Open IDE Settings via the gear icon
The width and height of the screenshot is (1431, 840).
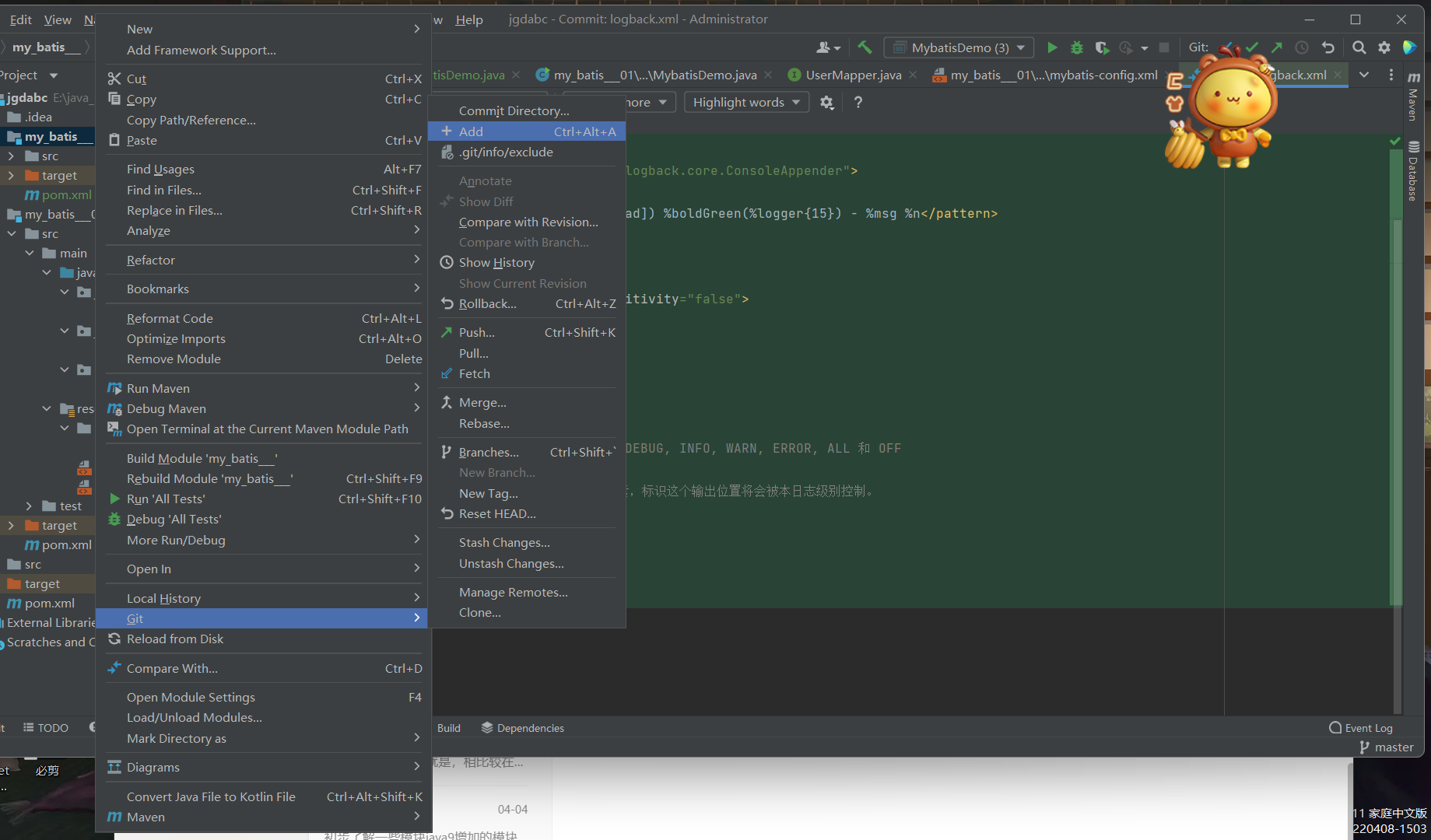pyautogui.click(x=1385, y=47)
